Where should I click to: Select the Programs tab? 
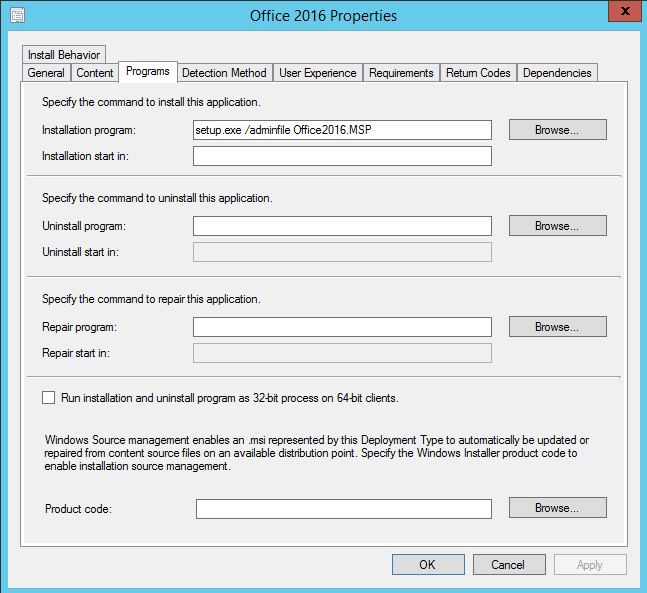(x=148, y=72)
